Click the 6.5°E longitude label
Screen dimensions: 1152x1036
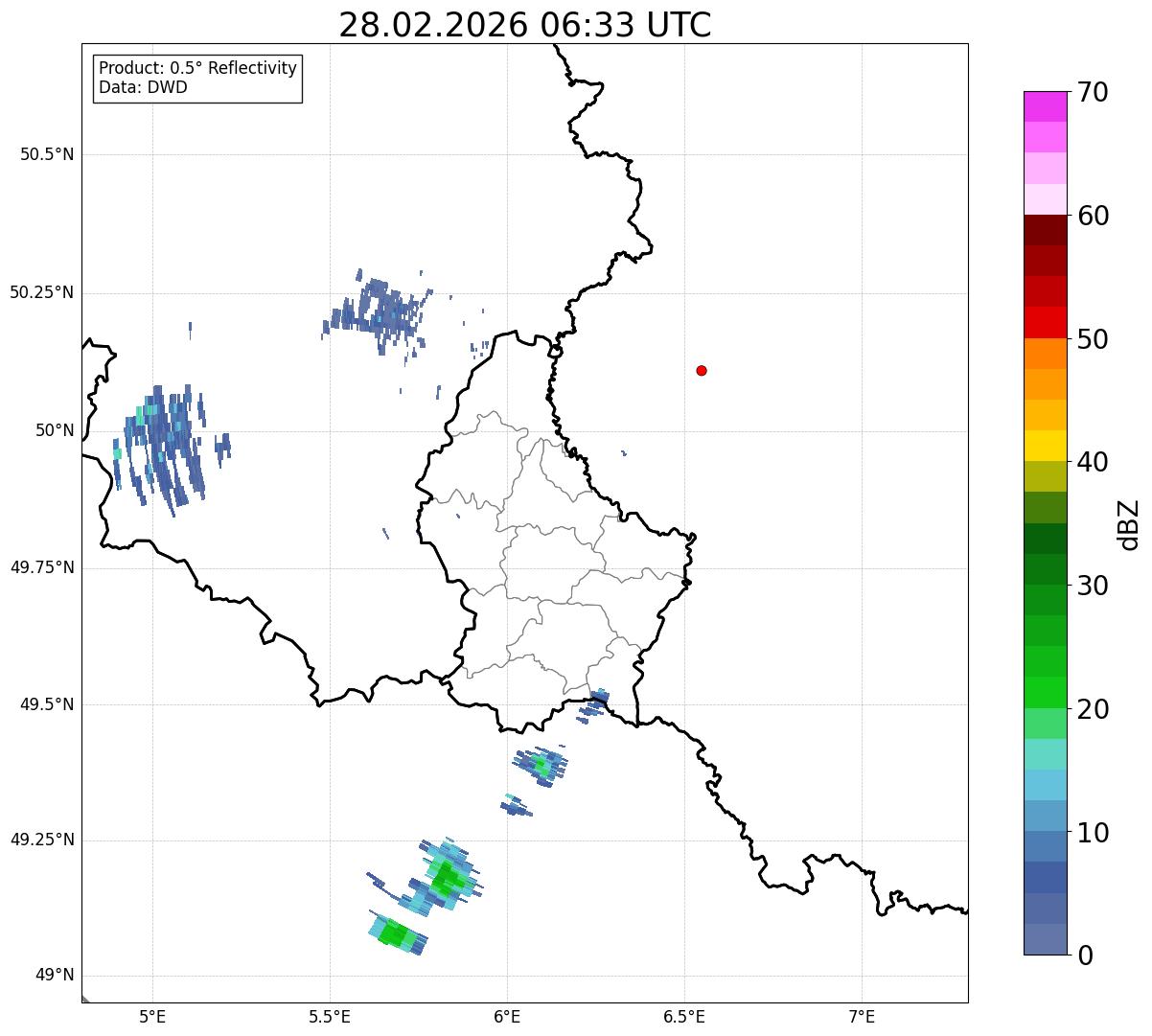pyautogui.click(x=684, y=1016)
